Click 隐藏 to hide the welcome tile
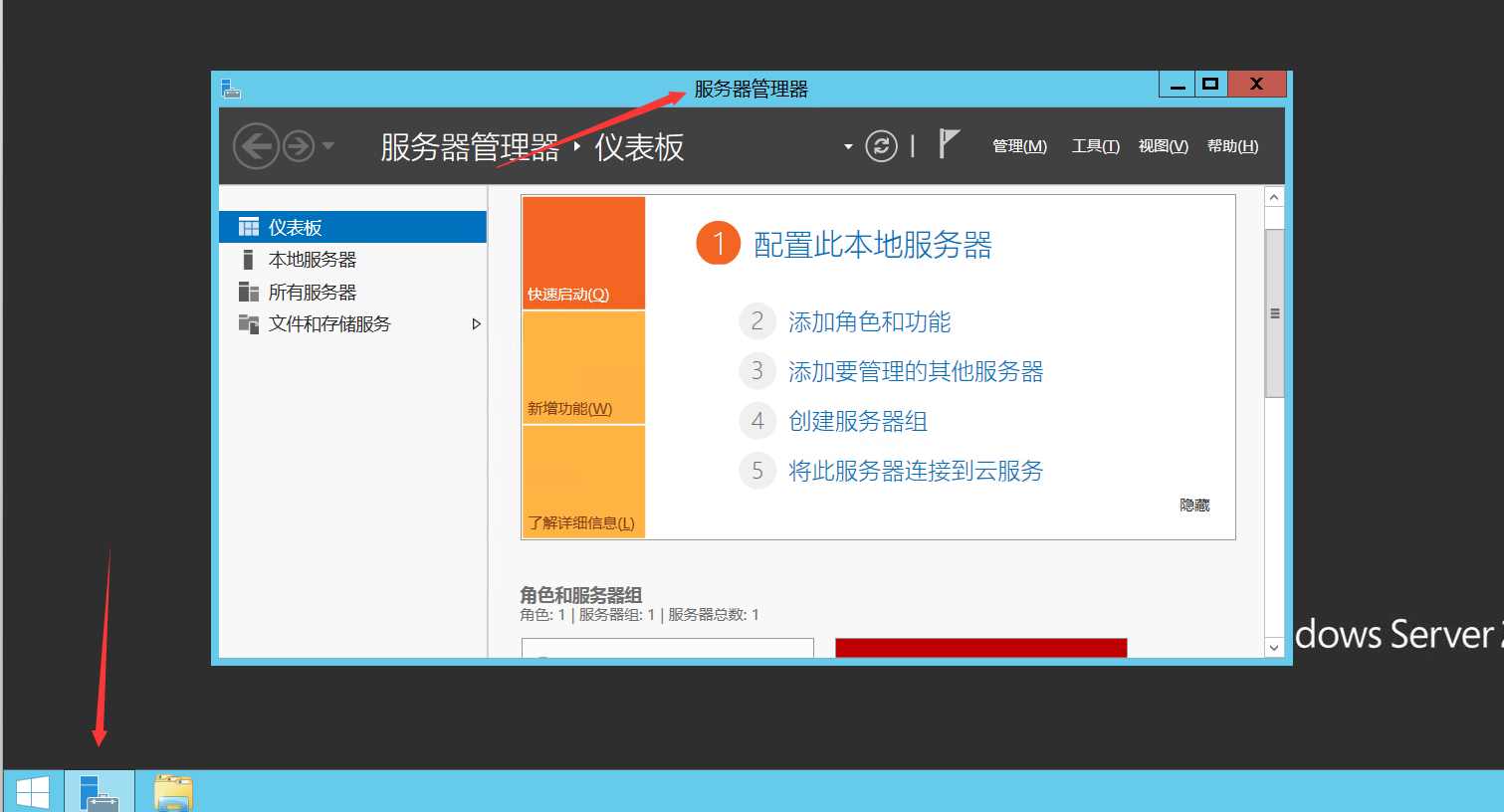Image resolution: width=1504 pixels, height=812 pixels. click(1193, 505)
